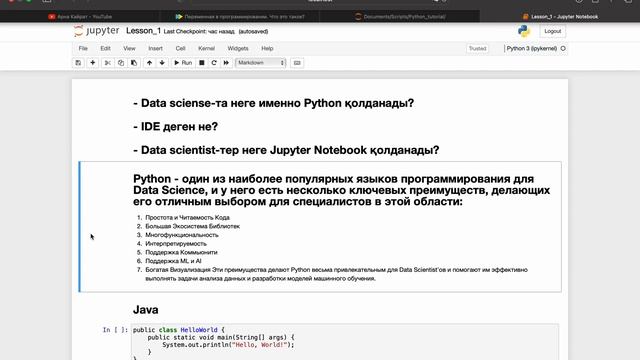Switch to the YouTube browser tab
Viewport: 640px width, 360px height.
coord(80,17)
